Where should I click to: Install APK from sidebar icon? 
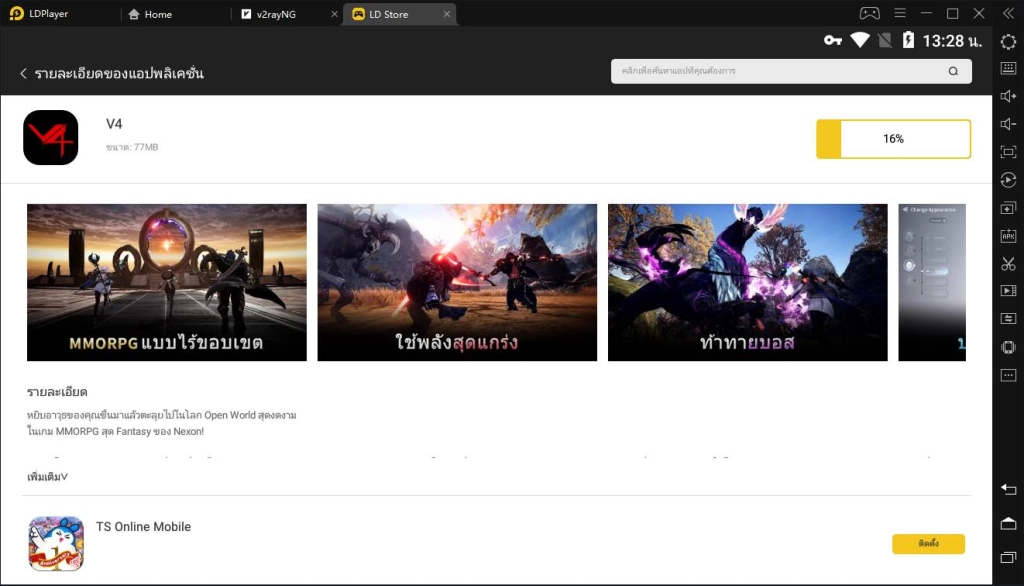(1008, 236)
